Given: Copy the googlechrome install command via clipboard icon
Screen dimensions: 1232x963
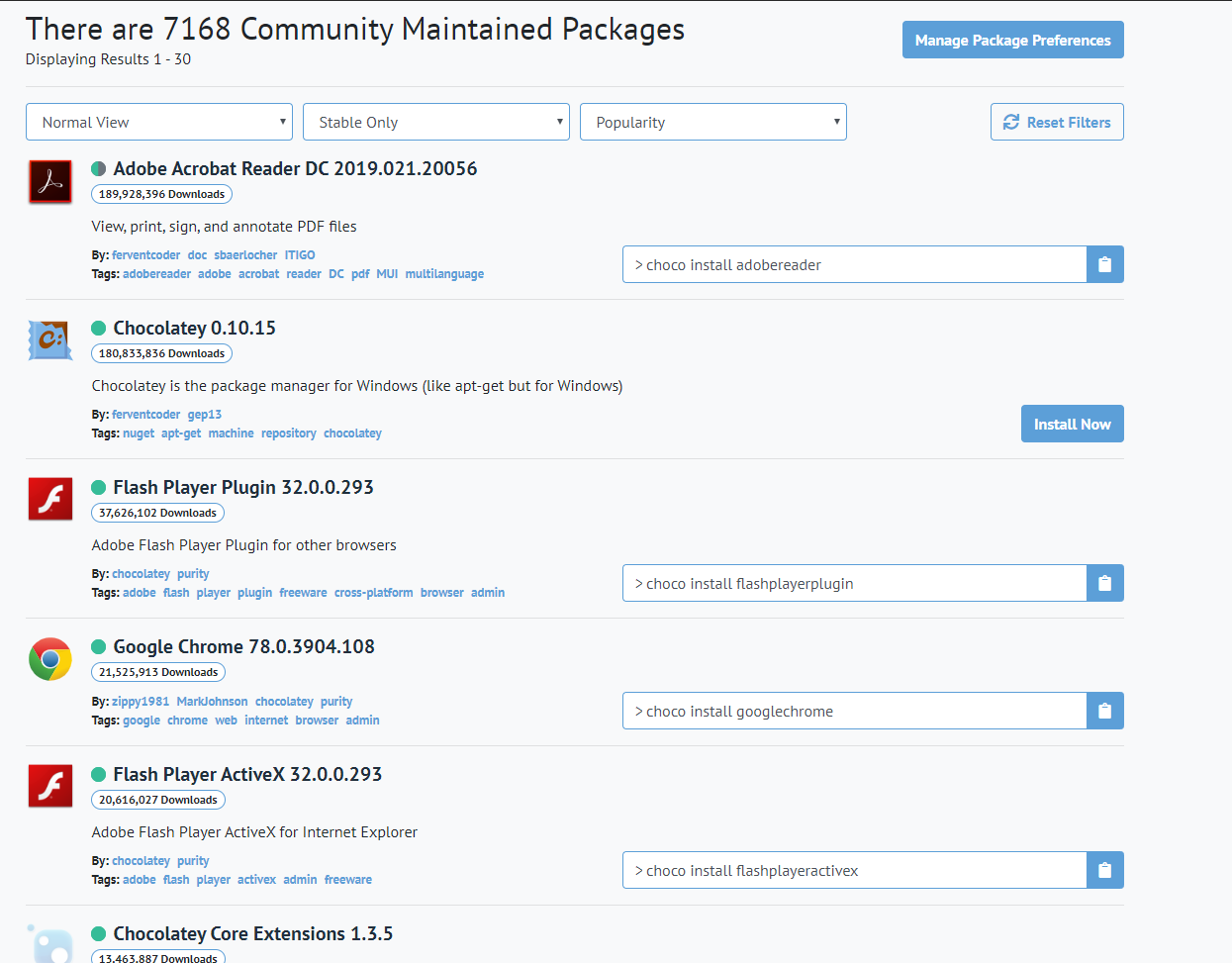Looking at the screenshot, I should pos(1104,711).
